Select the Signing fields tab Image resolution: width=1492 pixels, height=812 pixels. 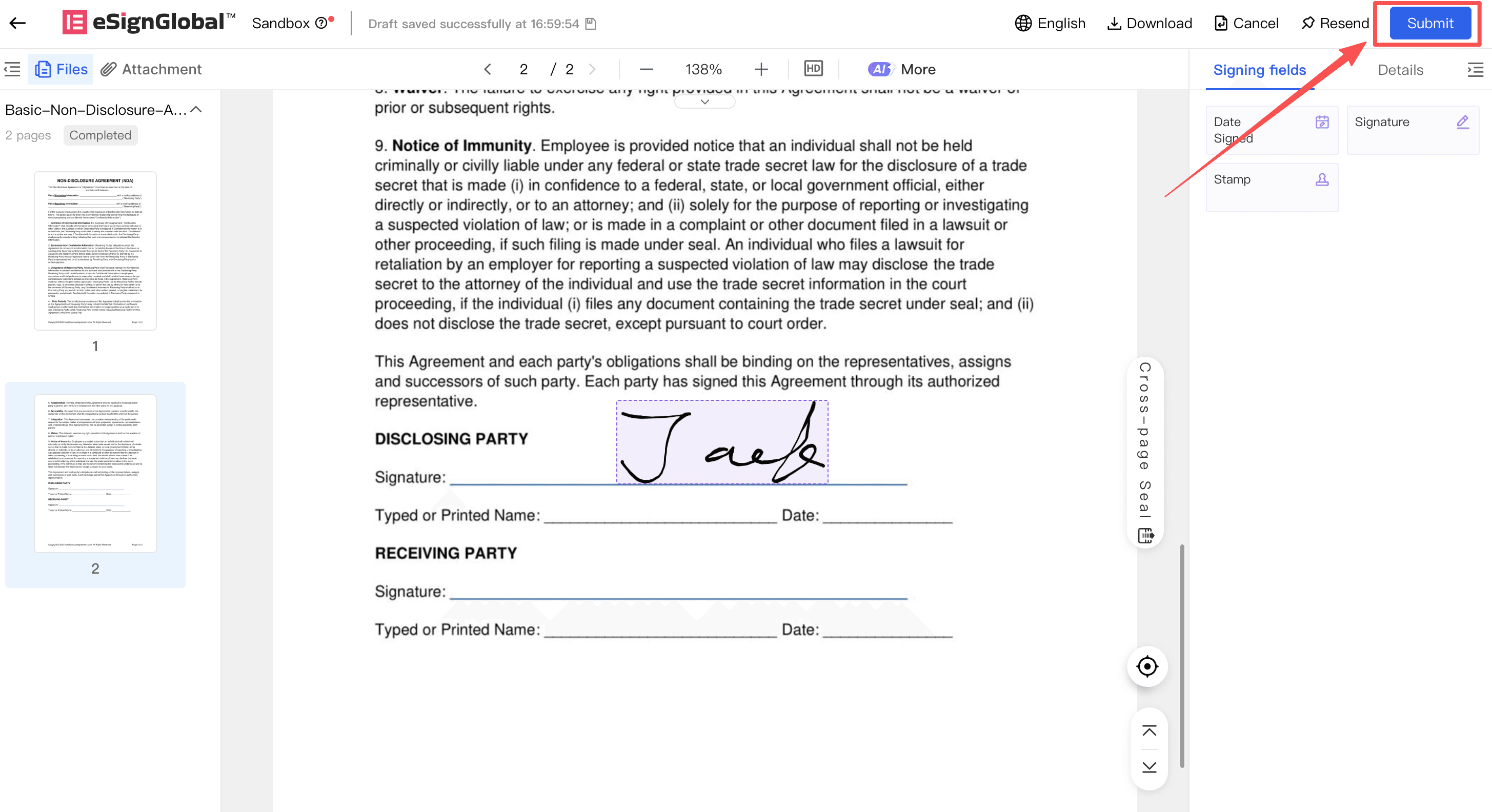click(x=1259, y=70)
